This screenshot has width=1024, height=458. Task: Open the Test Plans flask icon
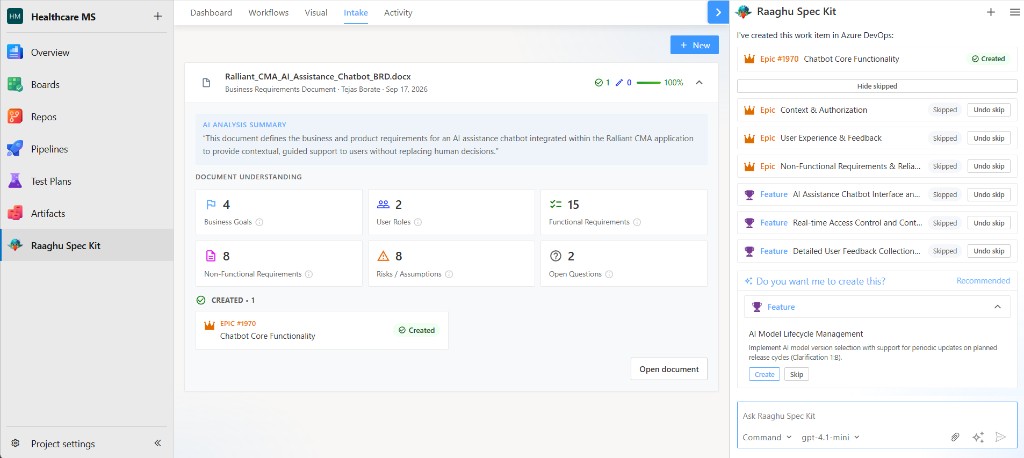tap(15, 181)
